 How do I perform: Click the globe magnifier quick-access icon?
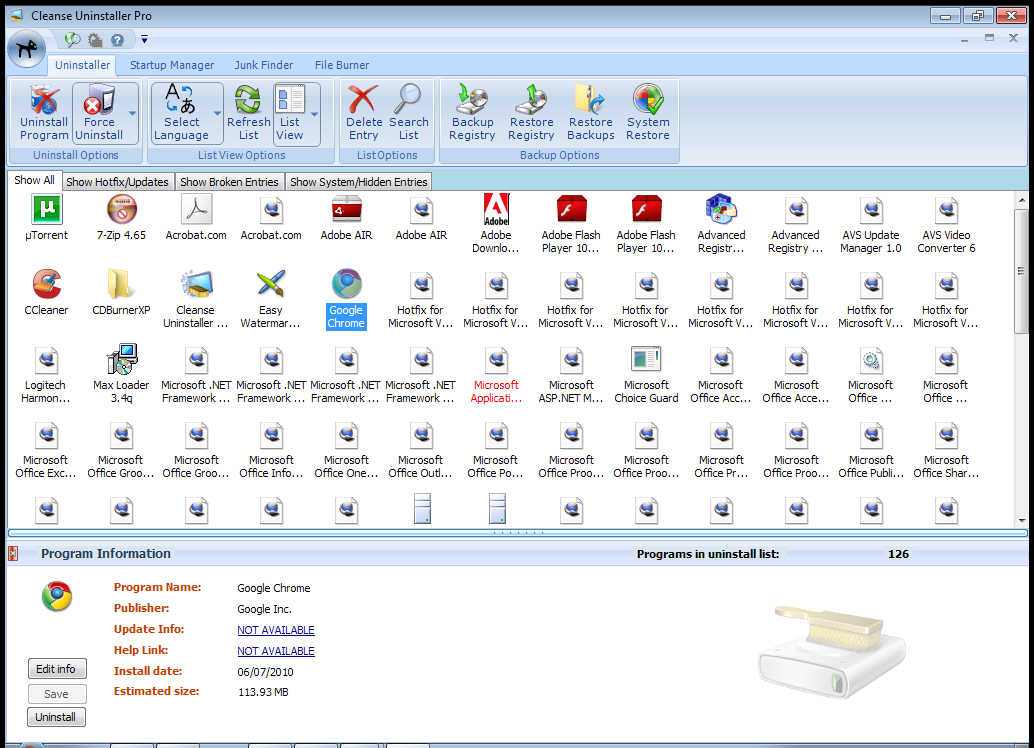tap(72, 40)
